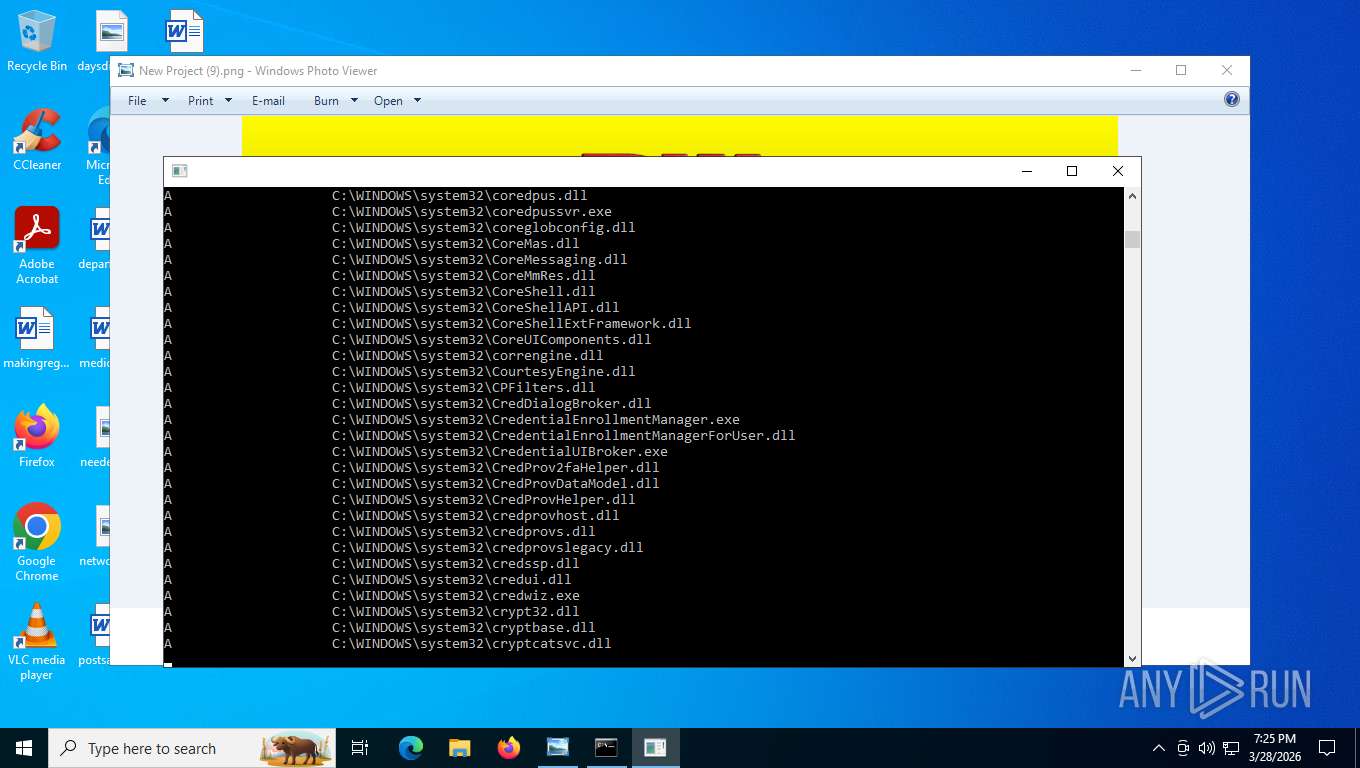This screenshot has width=1360, height=768.
Task: Click the console scrollbar down arrow
Action: click(x=1132, y=658)
